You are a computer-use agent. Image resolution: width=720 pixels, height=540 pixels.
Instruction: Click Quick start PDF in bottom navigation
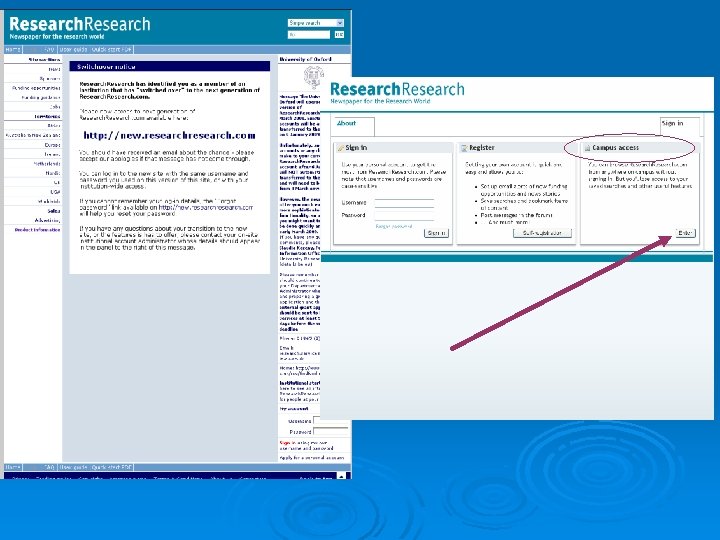click(x=112, y=467)
